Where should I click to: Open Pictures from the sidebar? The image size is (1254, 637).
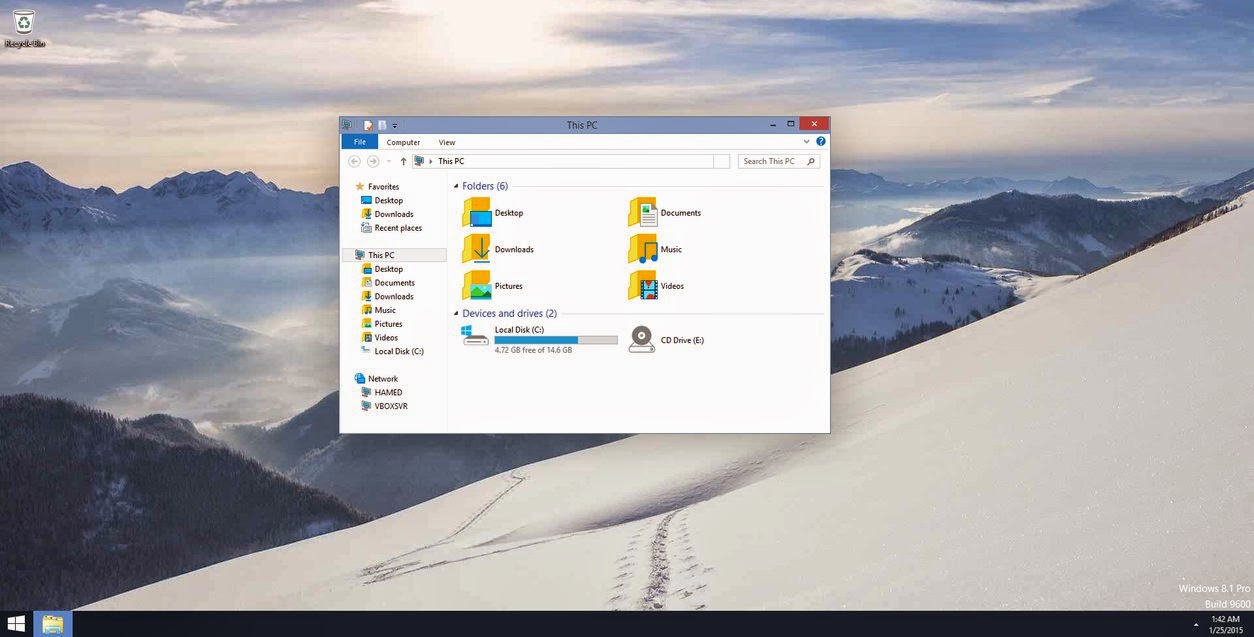(387, 323)
